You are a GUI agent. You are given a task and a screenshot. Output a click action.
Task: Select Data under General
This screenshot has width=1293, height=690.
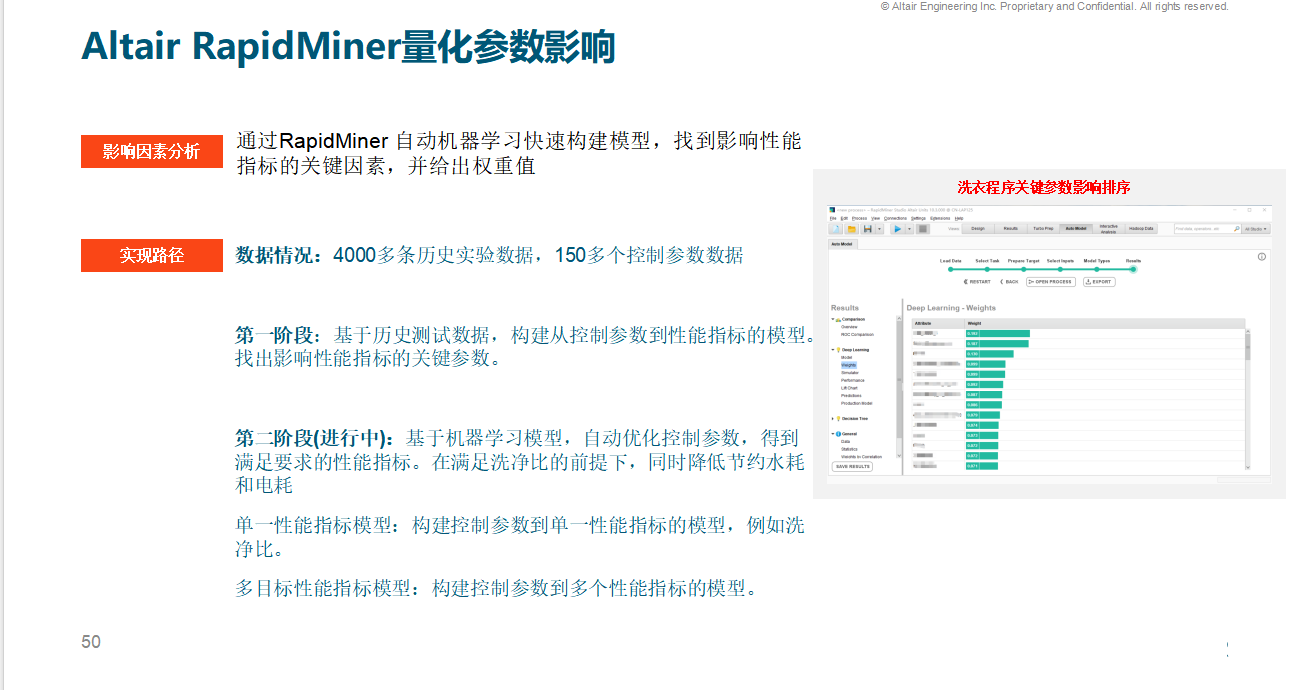pyautogui.click(x=846, y=441)
